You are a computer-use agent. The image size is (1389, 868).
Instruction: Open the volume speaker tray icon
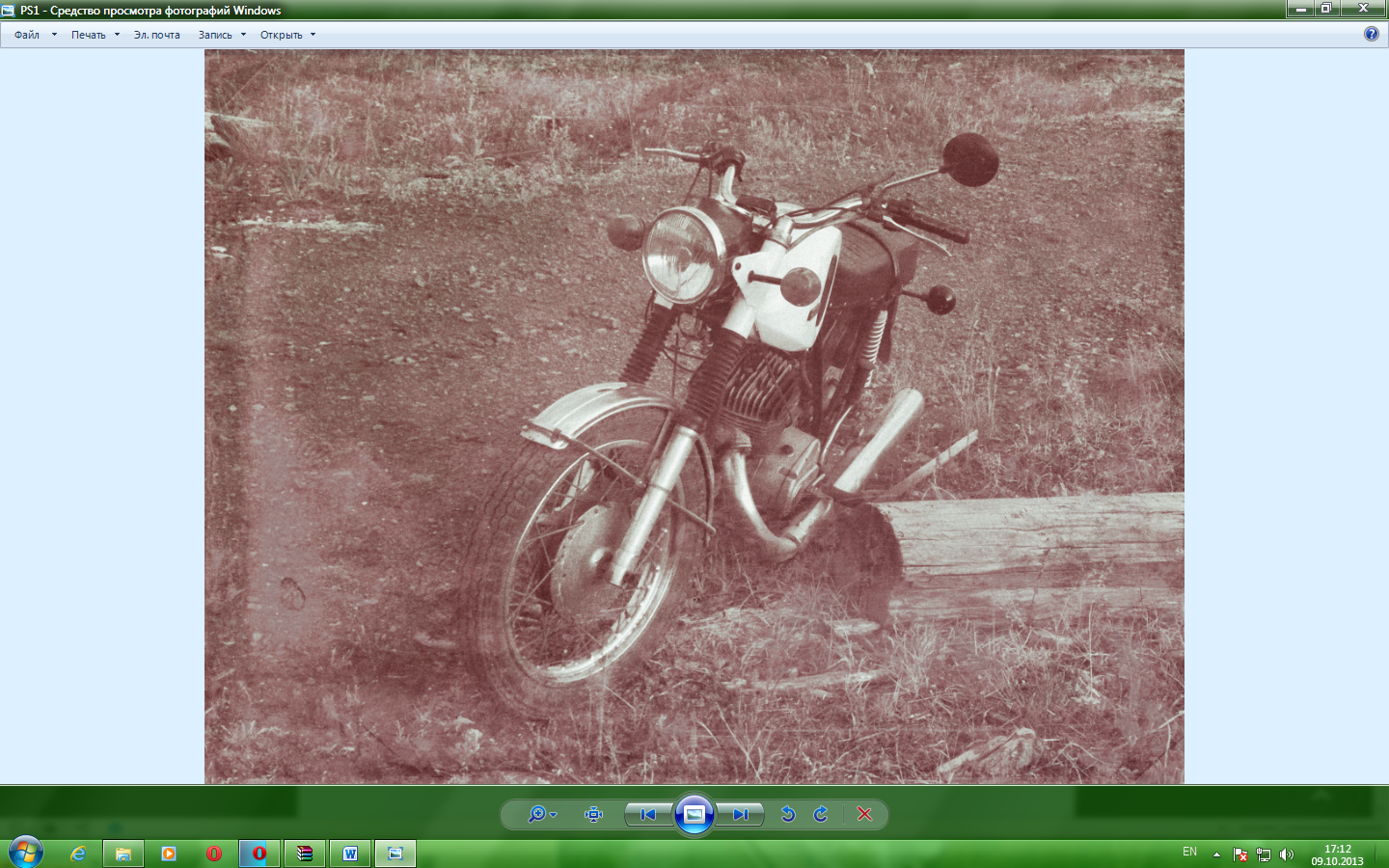tap(1287, 854)
